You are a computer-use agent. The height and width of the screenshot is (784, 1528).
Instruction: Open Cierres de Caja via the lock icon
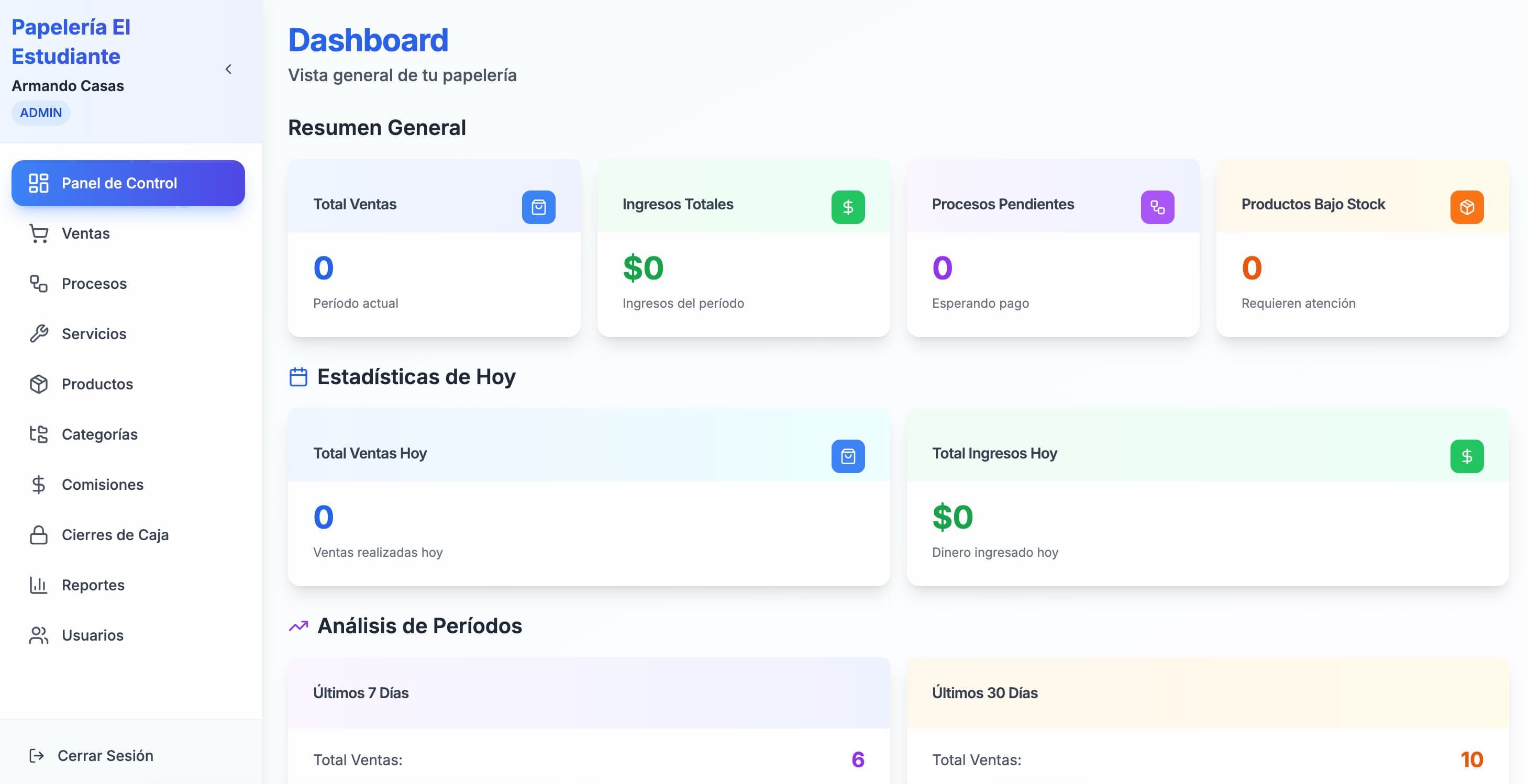[39, 534]
